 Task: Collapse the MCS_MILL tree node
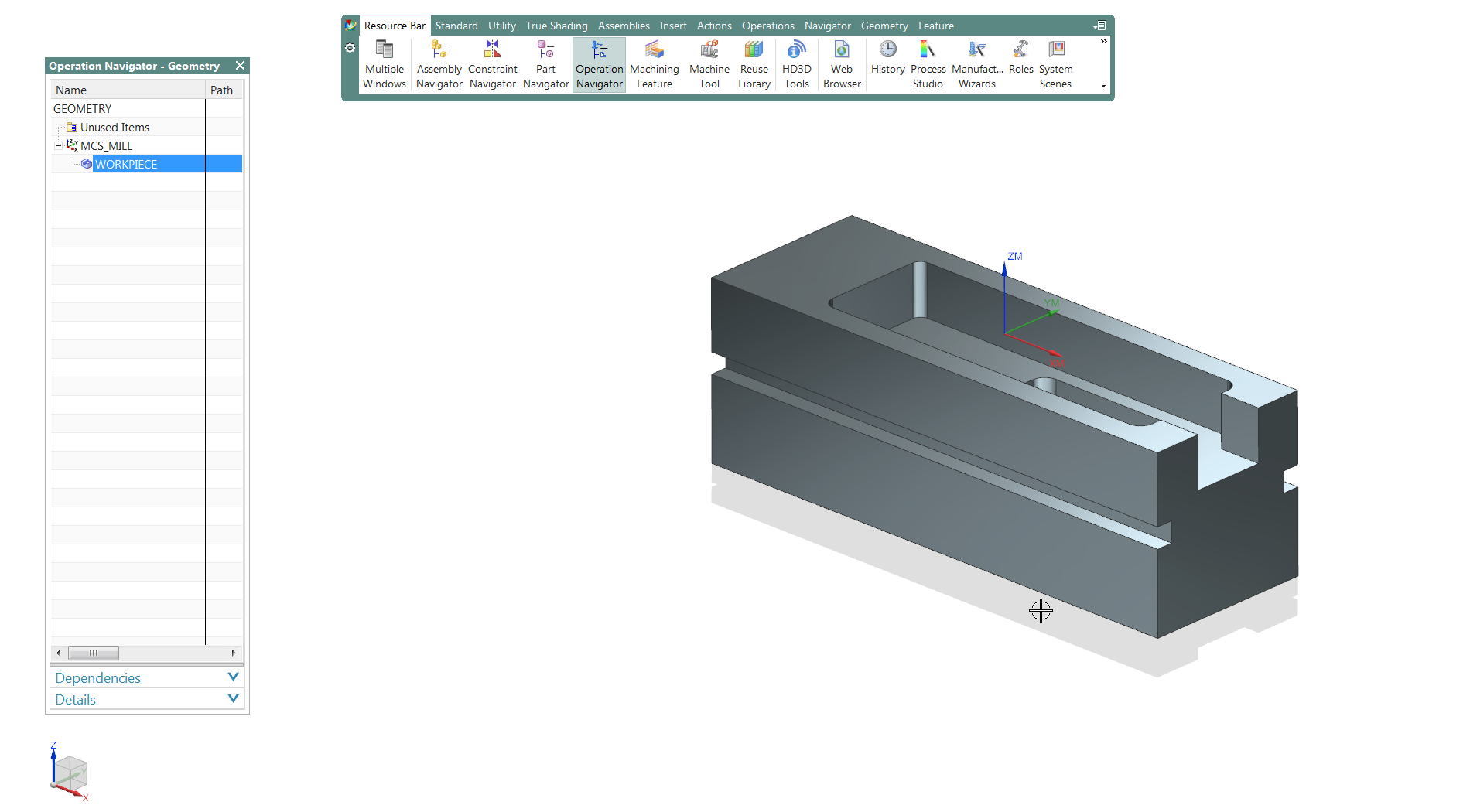pyautogui.click(x=58, y=145)
